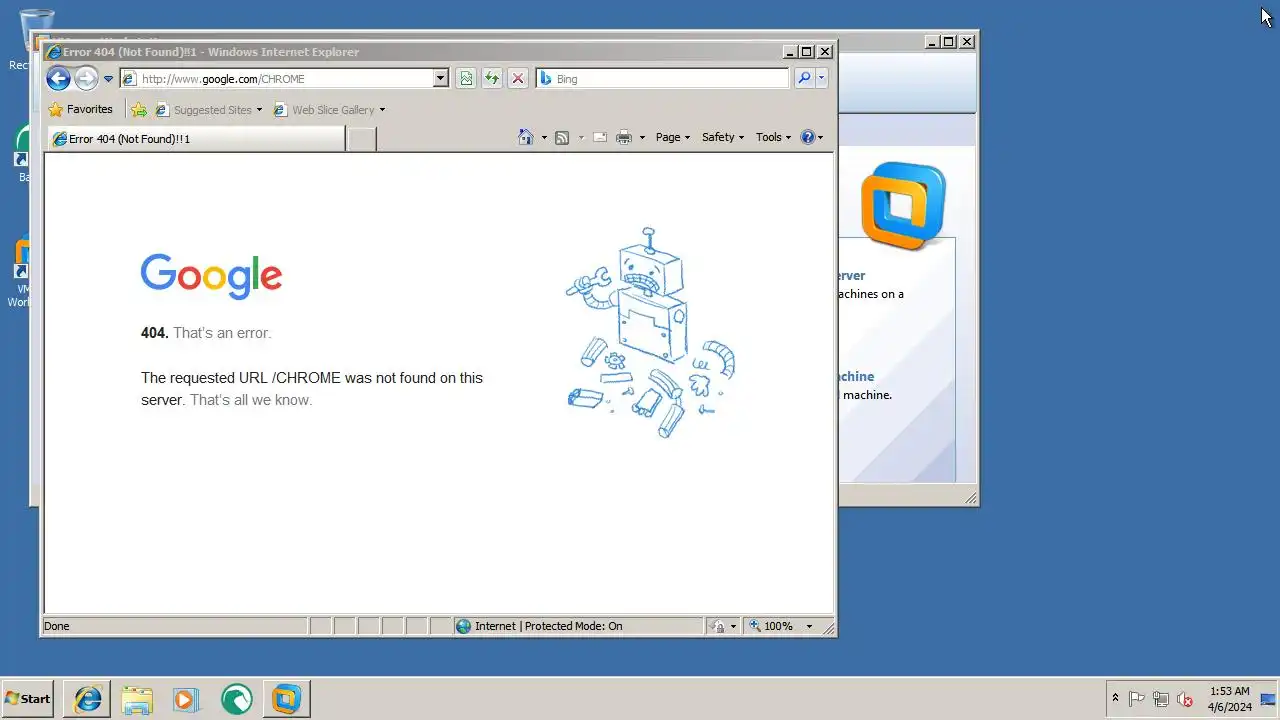
Task: Click the Help question mark icon
Action: click(x=808, y=137)
